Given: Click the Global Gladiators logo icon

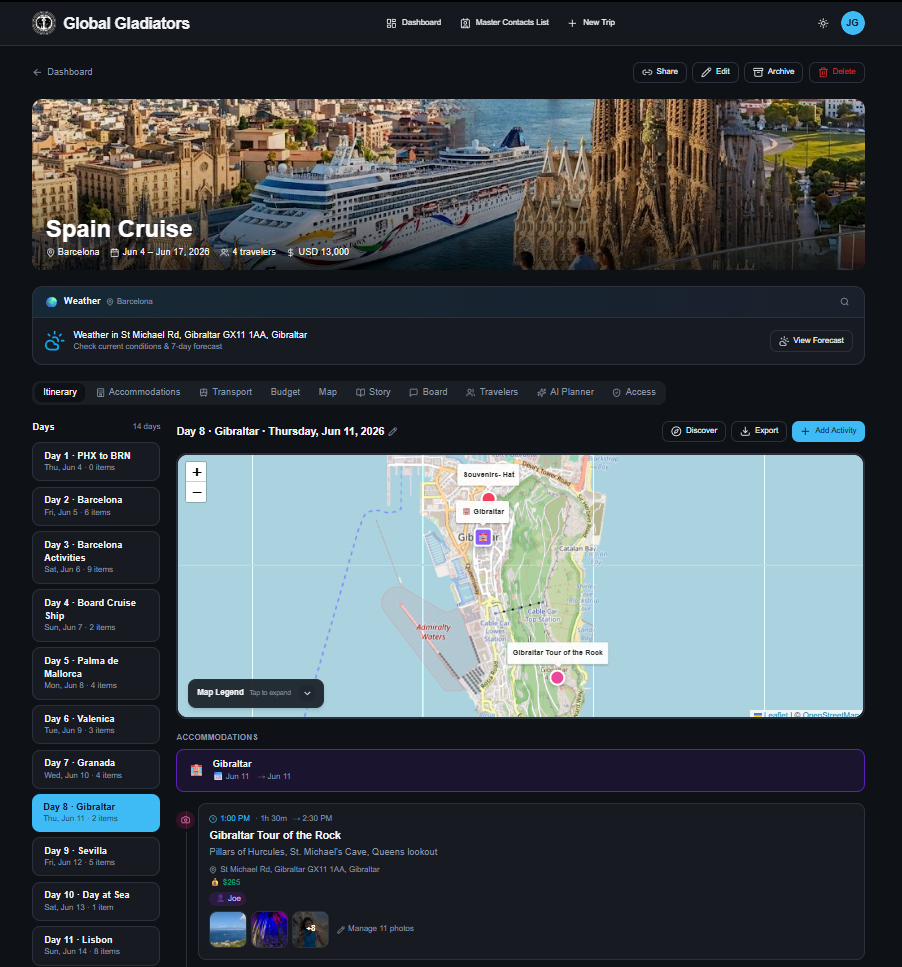Looking at the screenshot, I should (x=44, y=23).
